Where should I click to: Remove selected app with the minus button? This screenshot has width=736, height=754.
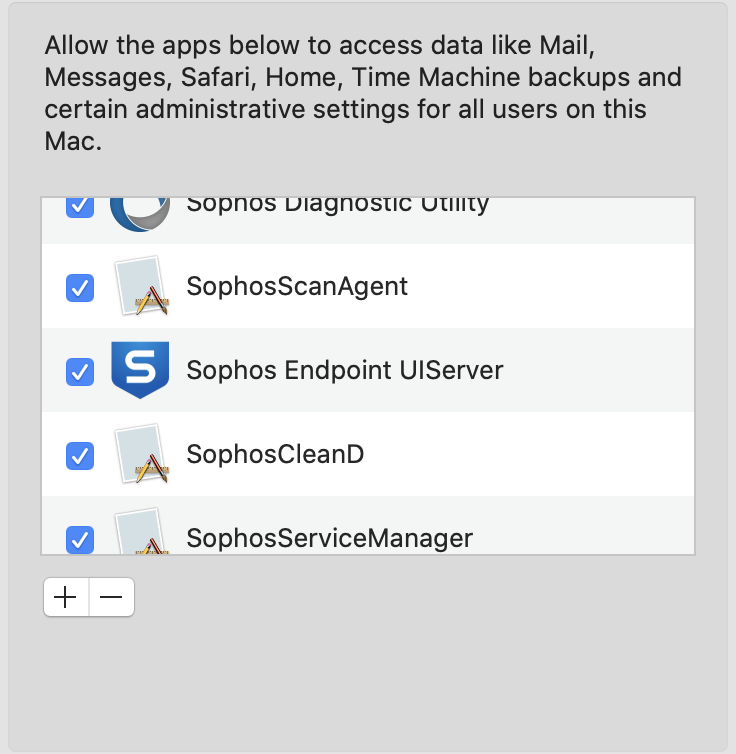pos(112,597)
